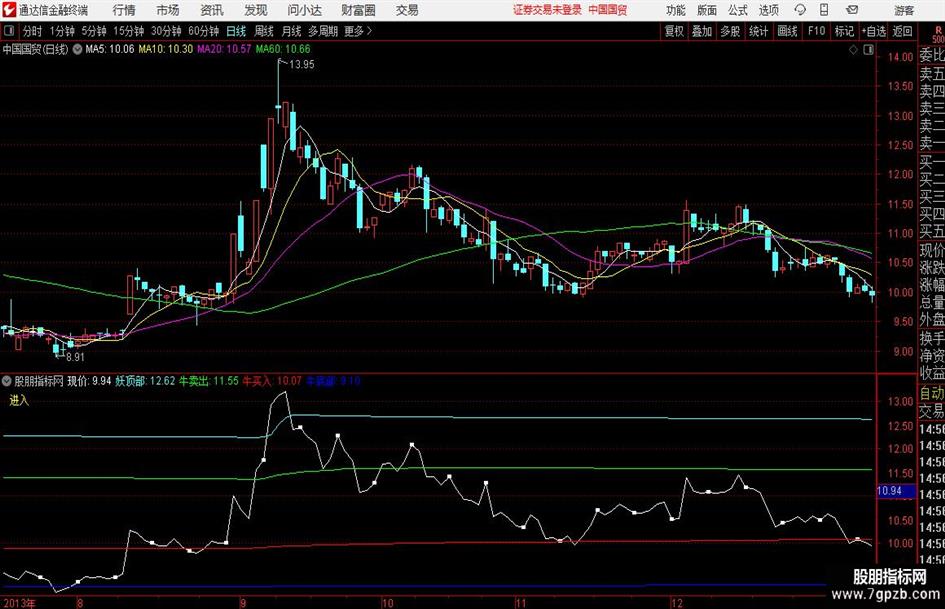Click the 牛买入: 10.07 indicator value

click(x=272, y=381)
